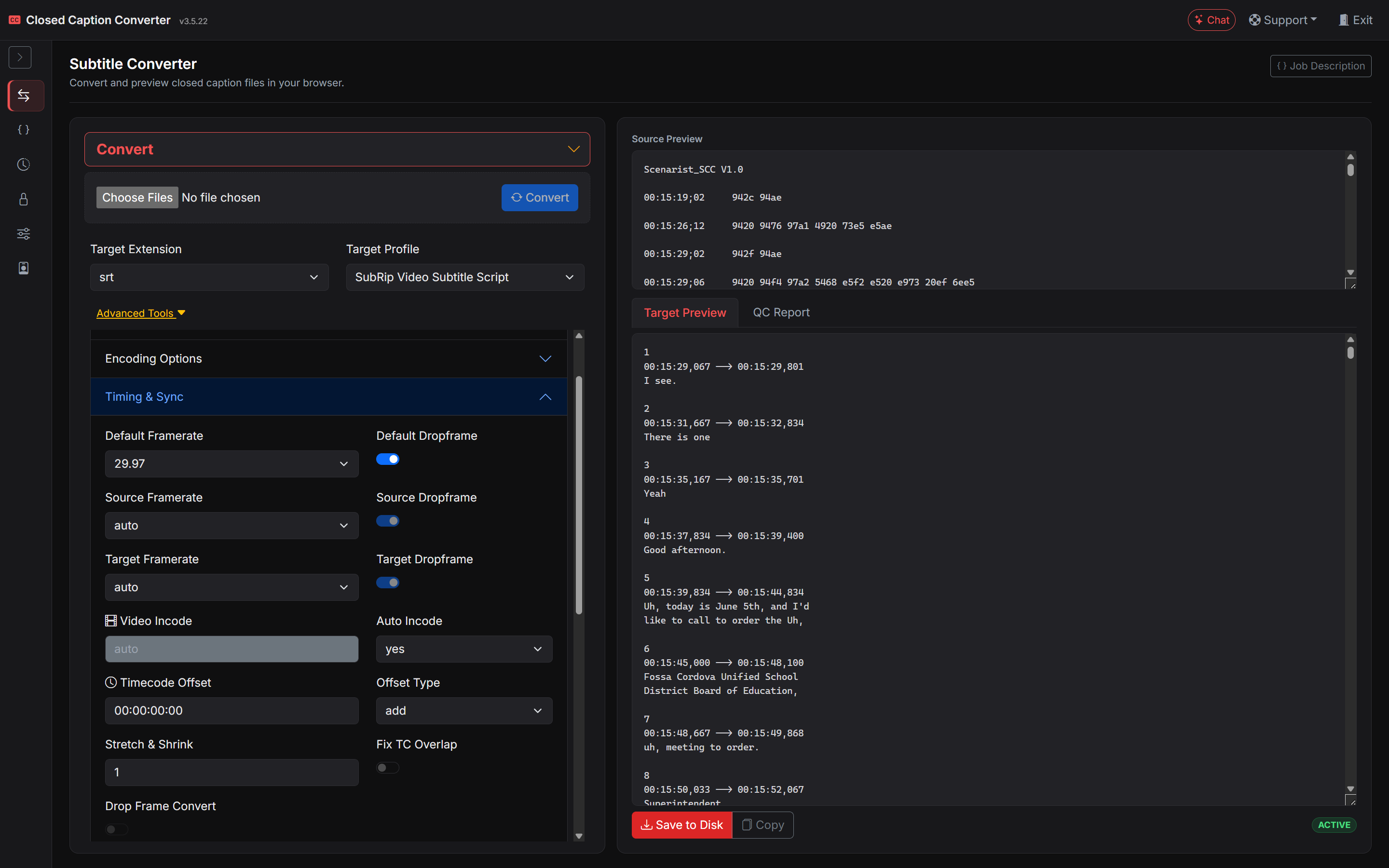Collapse the Timing & Sync section
Viewport: 1389px width, 868px height.
tap(329, 397)
